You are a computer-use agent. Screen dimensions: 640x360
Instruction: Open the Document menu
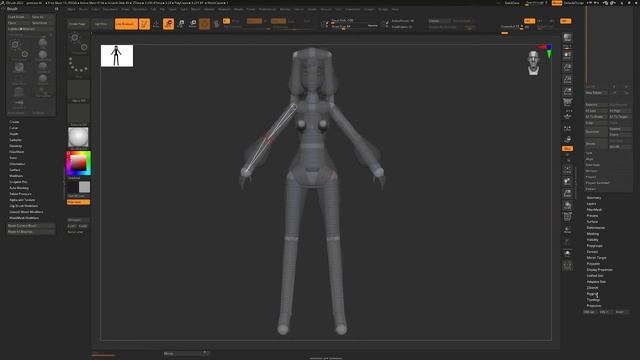tap(110, 9)
